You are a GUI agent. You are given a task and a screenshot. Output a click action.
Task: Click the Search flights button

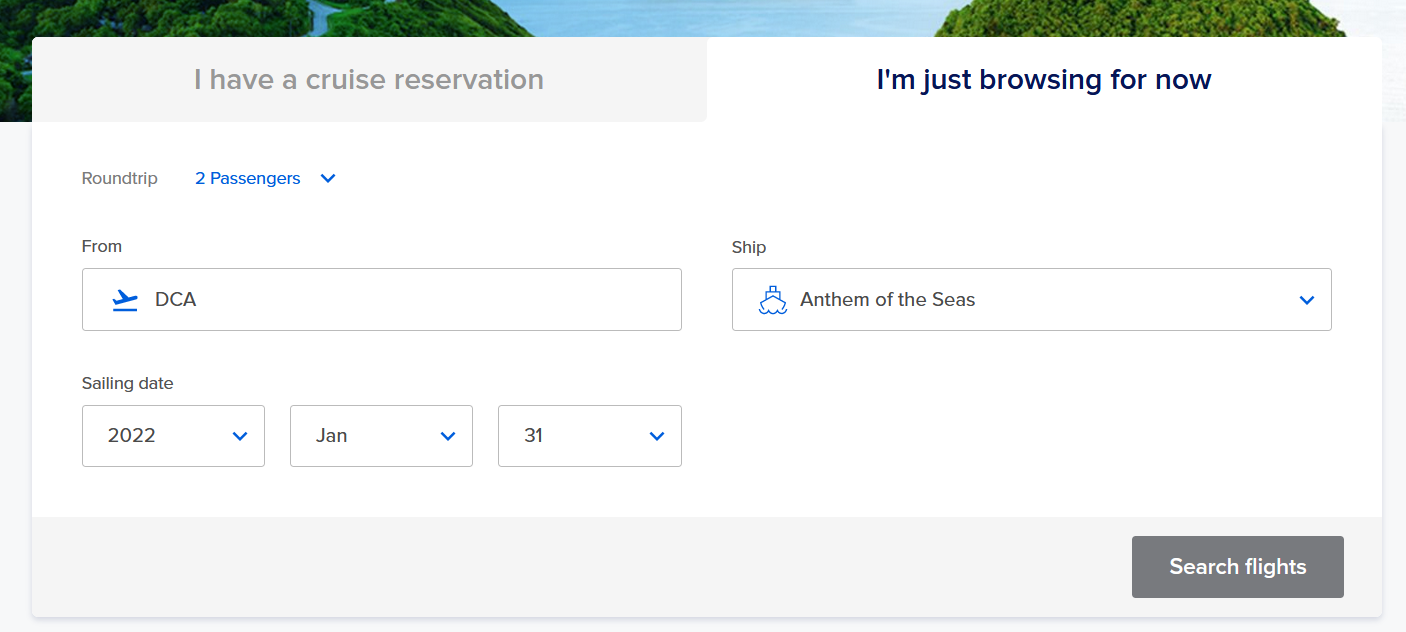(1238, 567)
